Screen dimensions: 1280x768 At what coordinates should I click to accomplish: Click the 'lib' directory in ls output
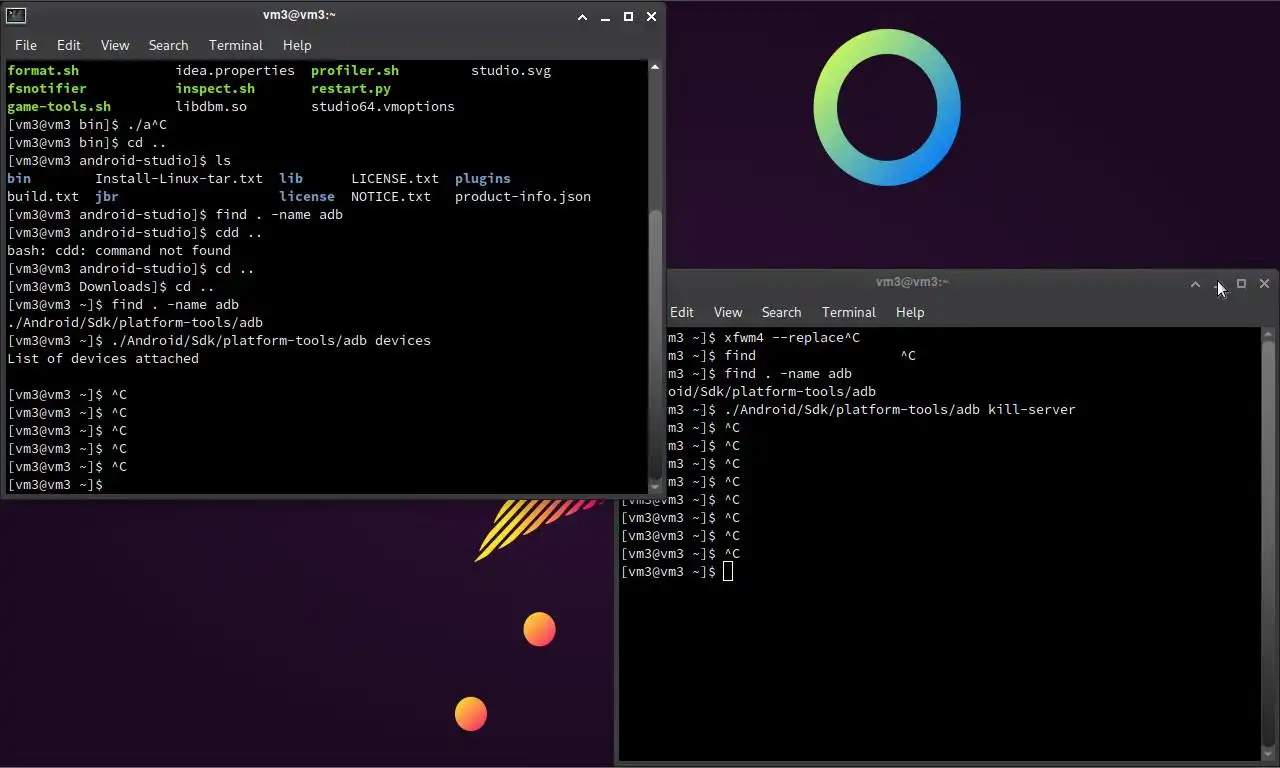click(291, 178)
